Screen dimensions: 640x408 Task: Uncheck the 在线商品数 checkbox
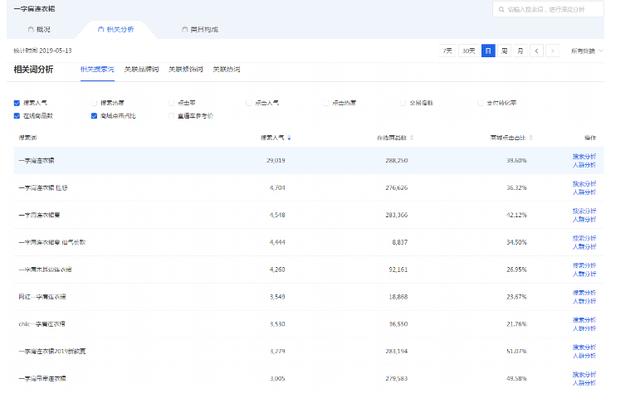[x=17, y=115]
